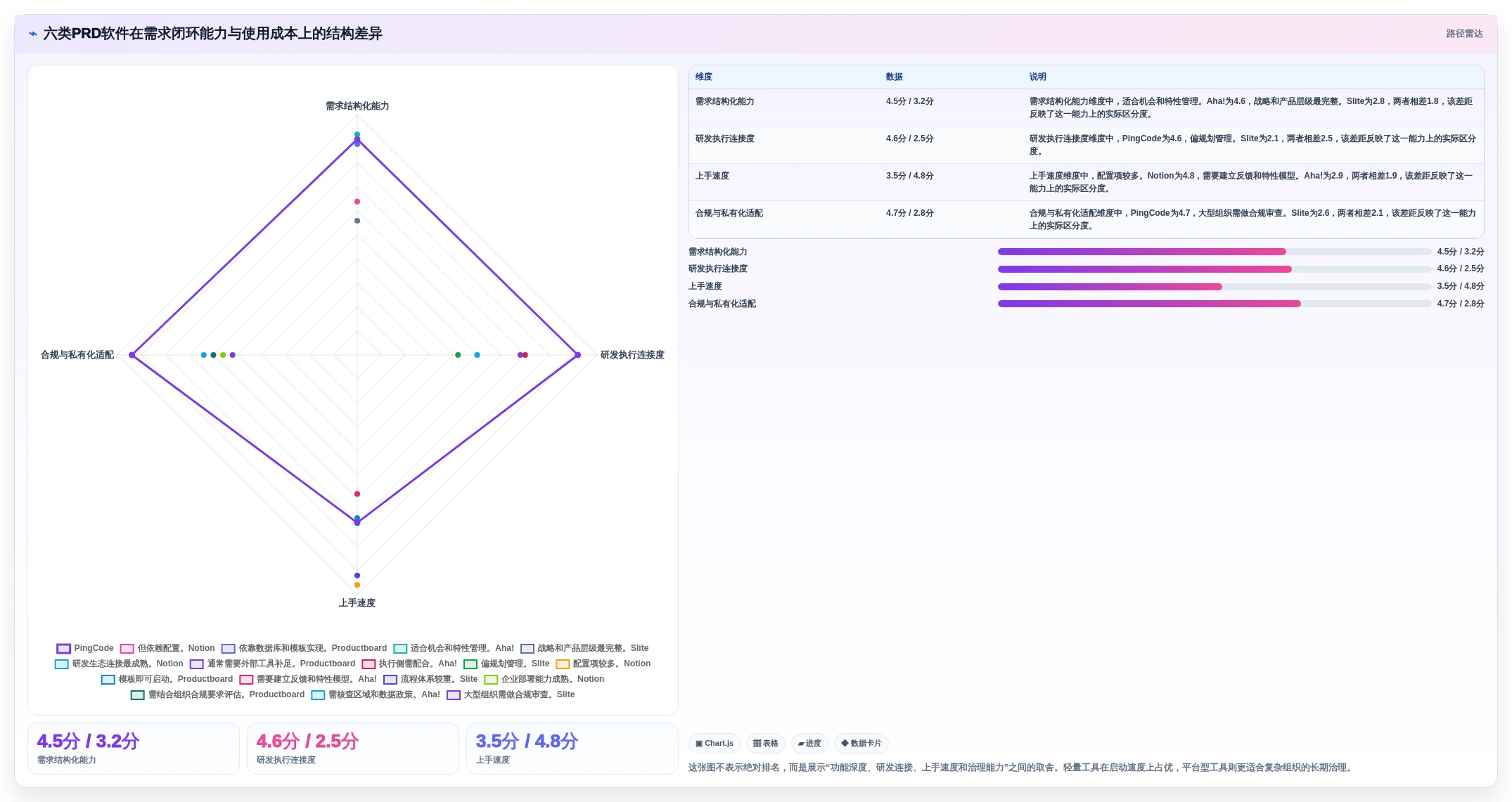Click the teal point atop 需求结构化能力 axis
Viewport: 1512px width, 802px height.
(x=357, y=134)
